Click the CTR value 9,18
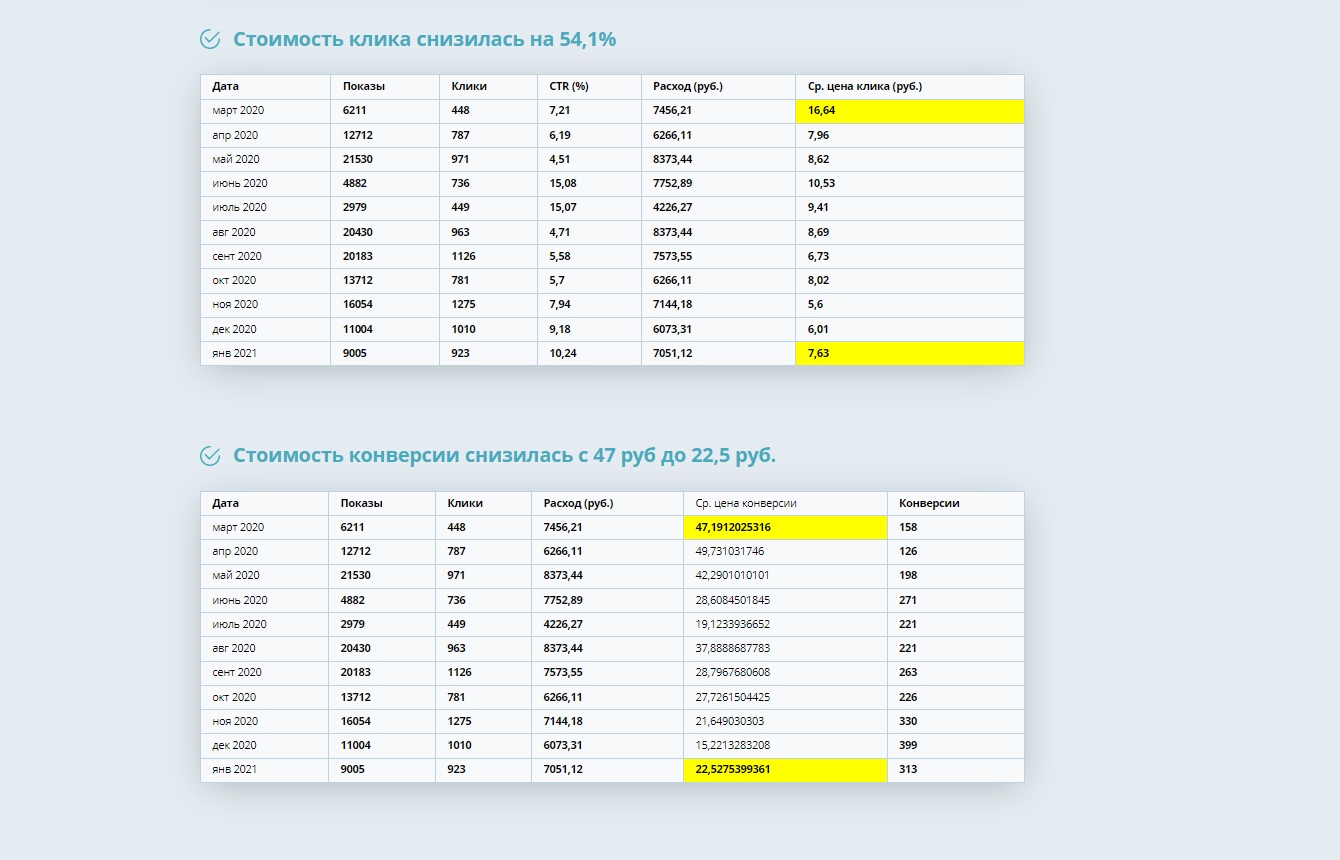 click(x=560, y=329)
